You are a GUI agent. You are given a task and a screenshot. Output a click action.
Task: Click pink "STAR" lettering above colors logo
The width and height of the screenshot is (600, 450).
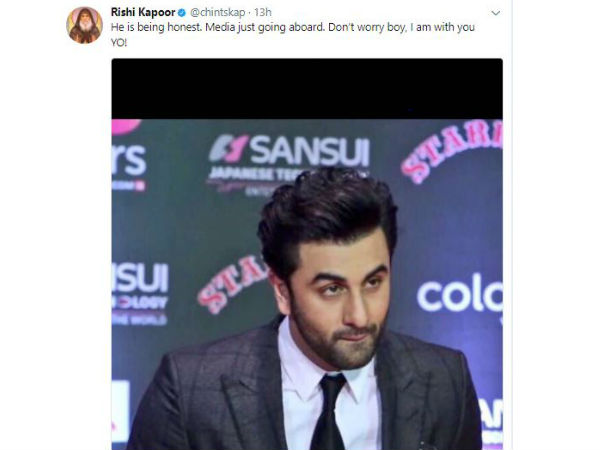(x=452, y=149)
